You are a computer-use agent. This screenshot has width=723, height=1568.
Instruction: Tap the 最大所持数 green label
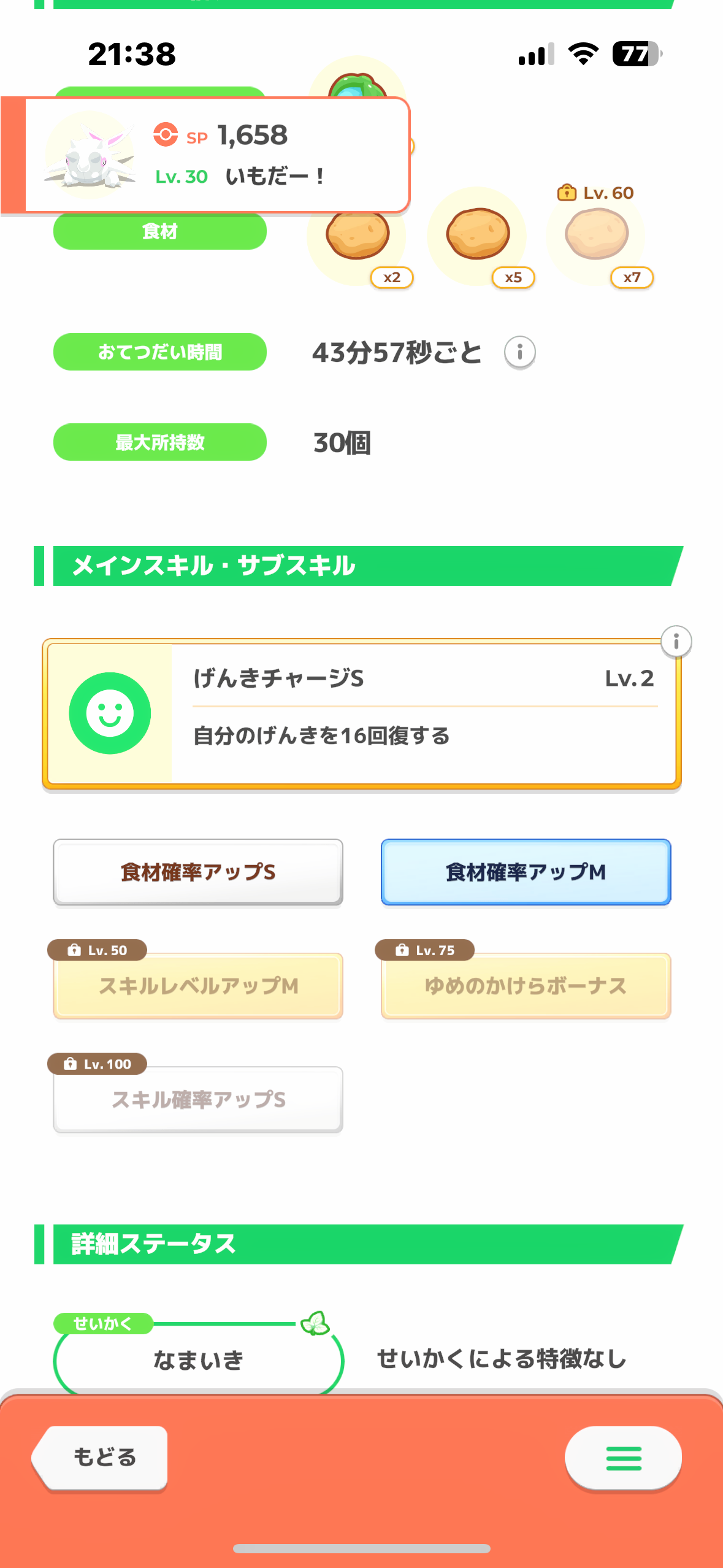click(x=159, y=442)
